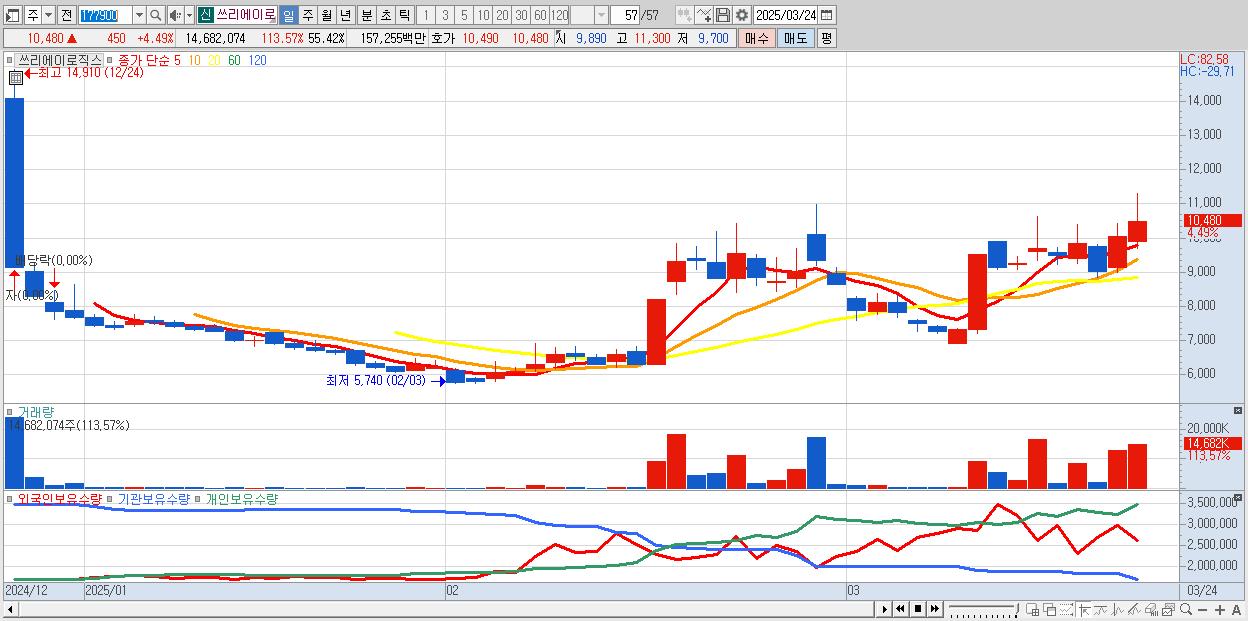Open the calendar date picker icon
1248x621 pixels.
click(826, 15)
